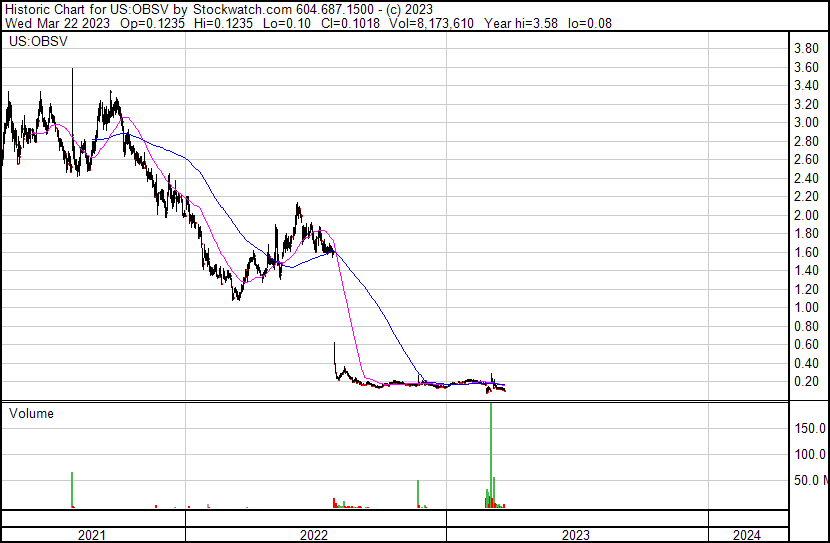The height and width of the screenshot is (543, 830).
Task: Click the 100.0 volume axis label
Action: pyautogui.click(x=809, y=454)
